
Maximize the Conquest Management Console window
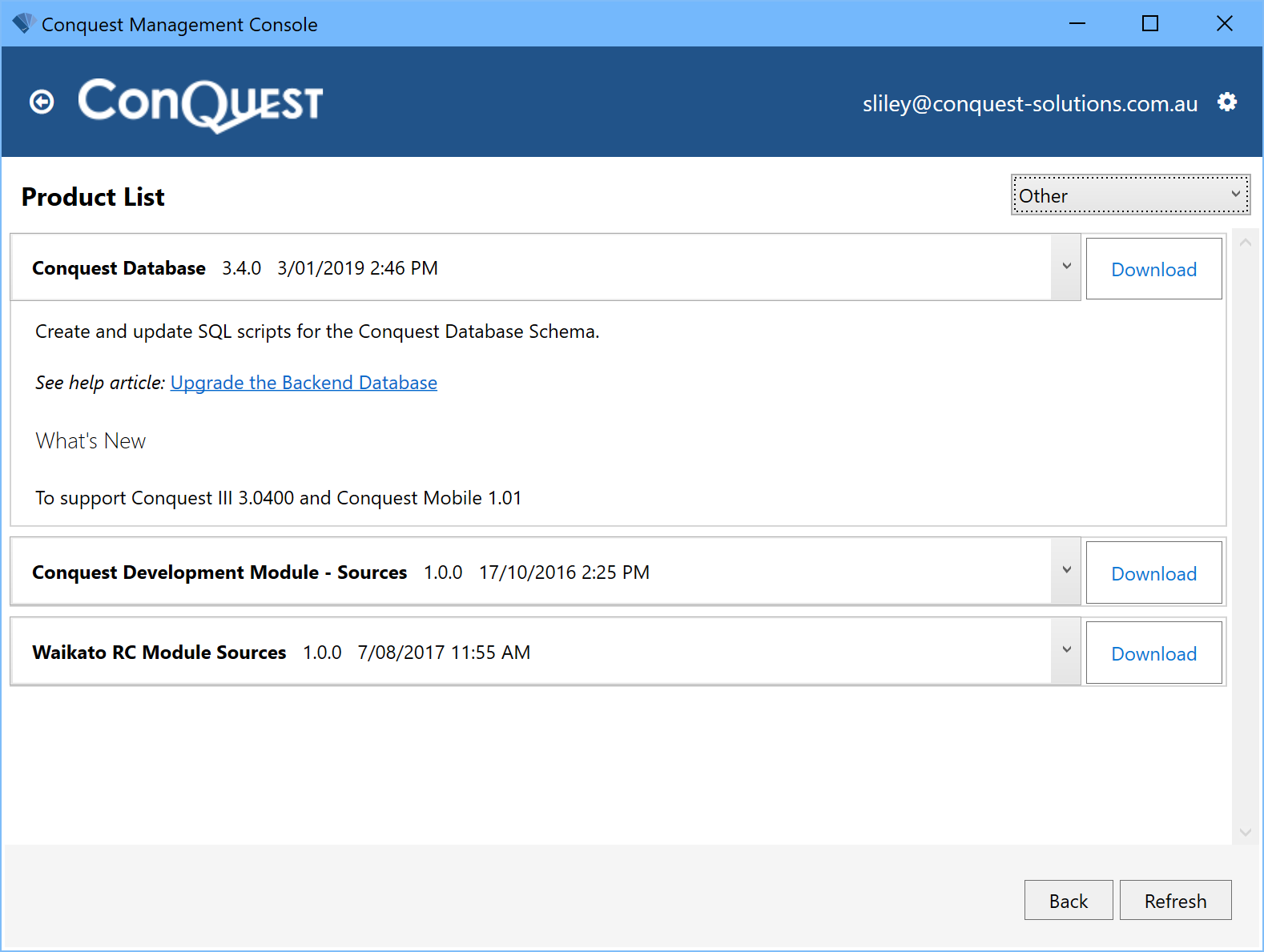pos(1150,23)
